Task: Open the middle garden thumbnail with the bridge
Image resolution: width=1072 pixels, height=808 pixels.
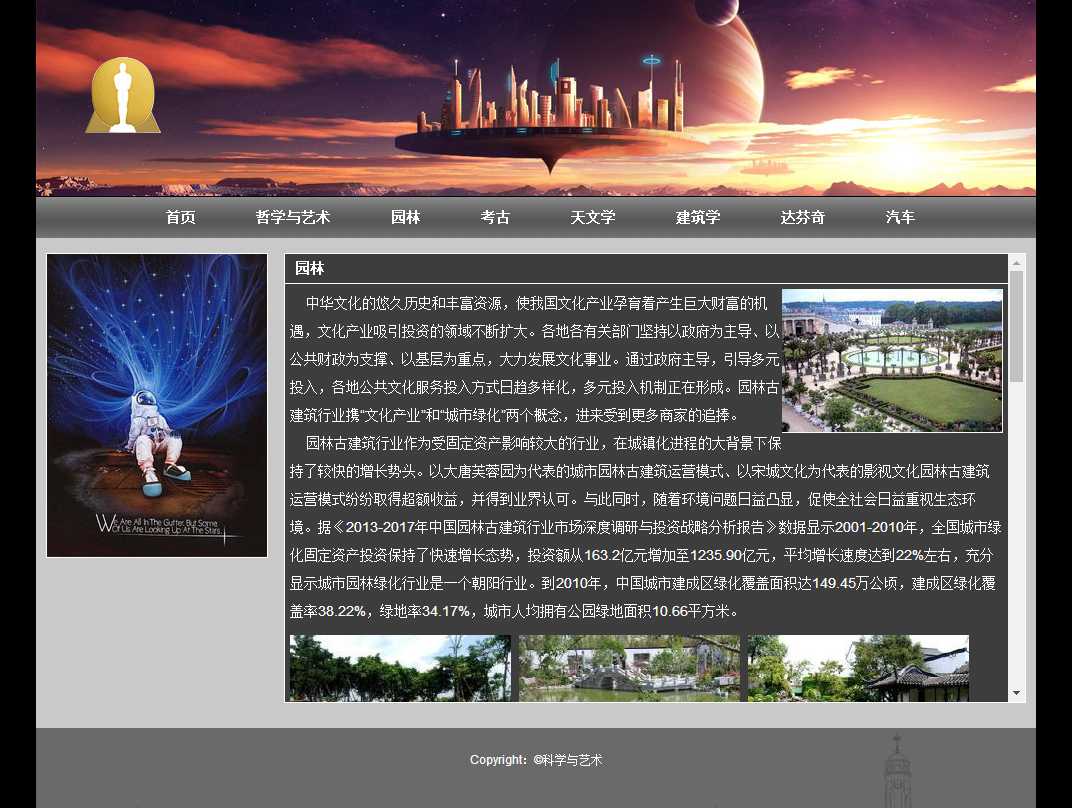Action: point(629,668)
